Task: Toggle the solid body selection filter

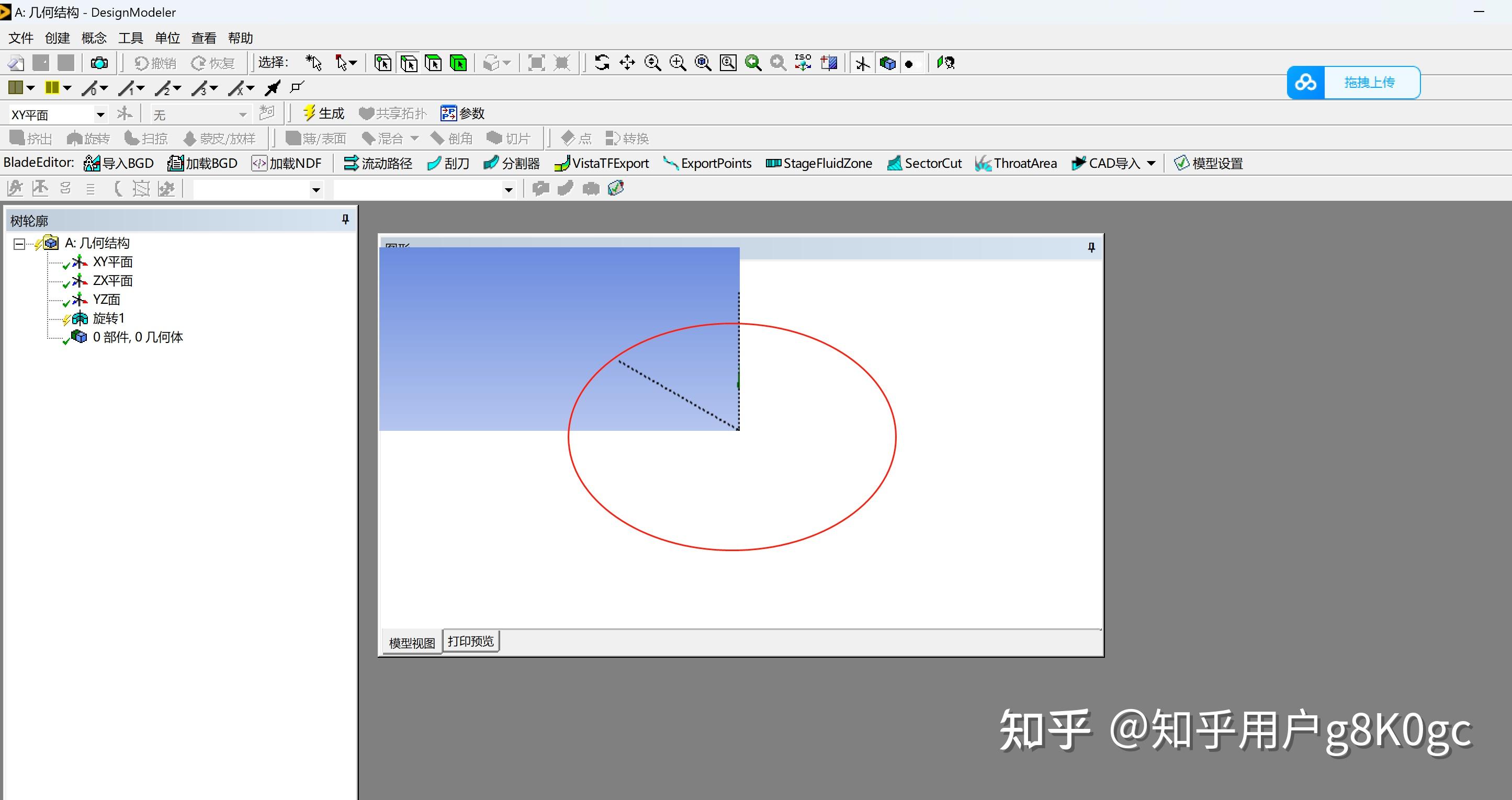Action: pyautogui.click(x=458, y=63)
